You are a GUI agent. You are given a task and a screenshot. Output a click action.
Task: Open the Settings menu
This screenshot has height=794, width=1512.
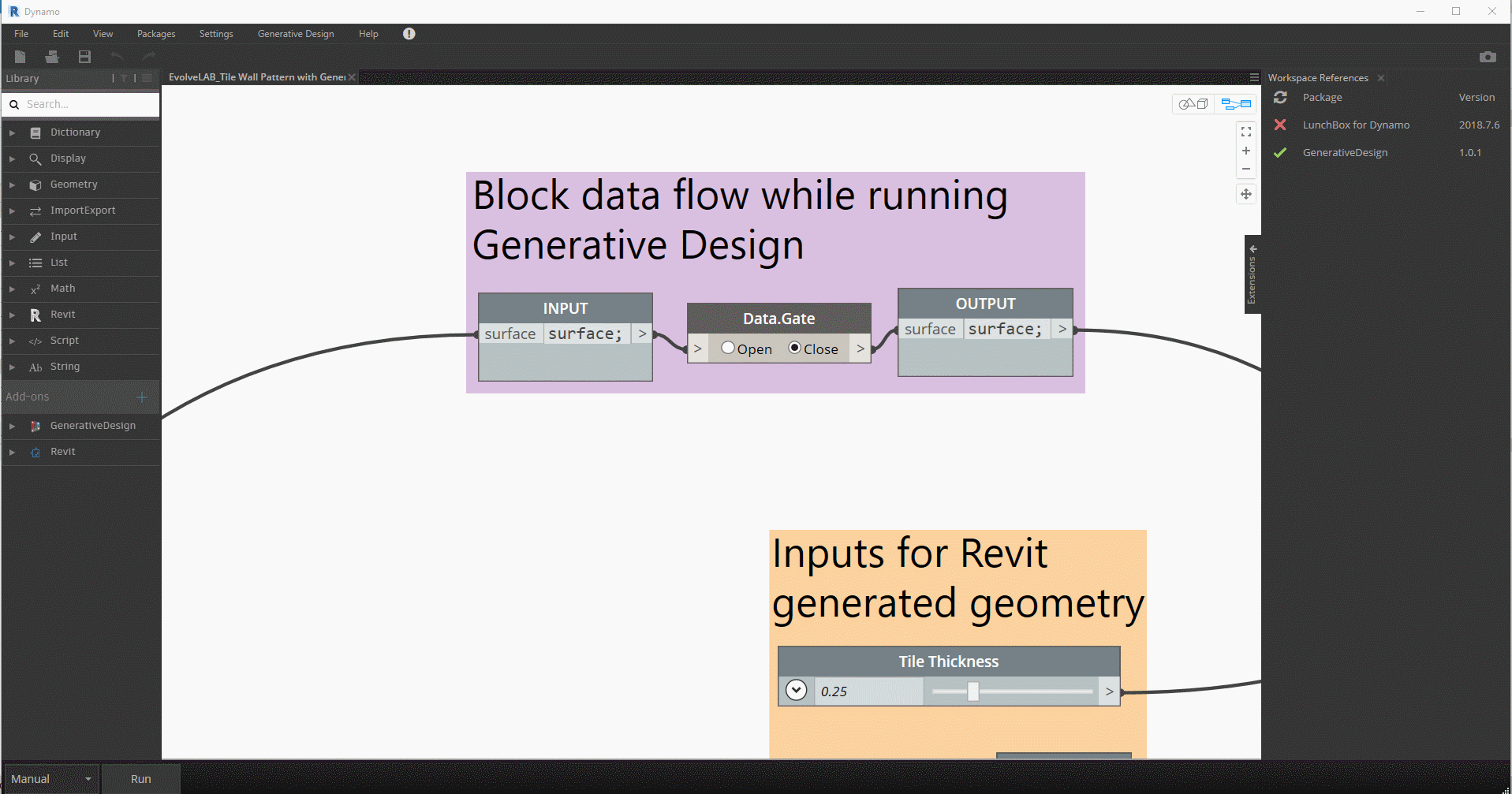tap(216, 34)
